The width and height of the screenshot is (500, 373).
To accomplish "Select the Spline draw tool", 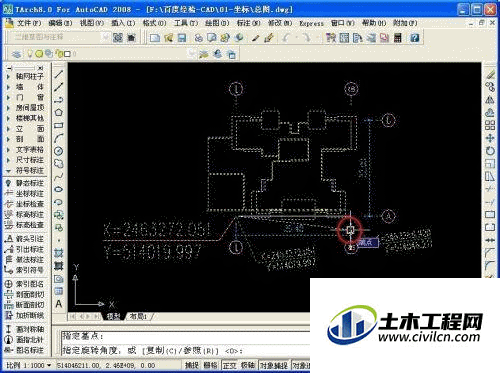I will [x=59, y=177].
